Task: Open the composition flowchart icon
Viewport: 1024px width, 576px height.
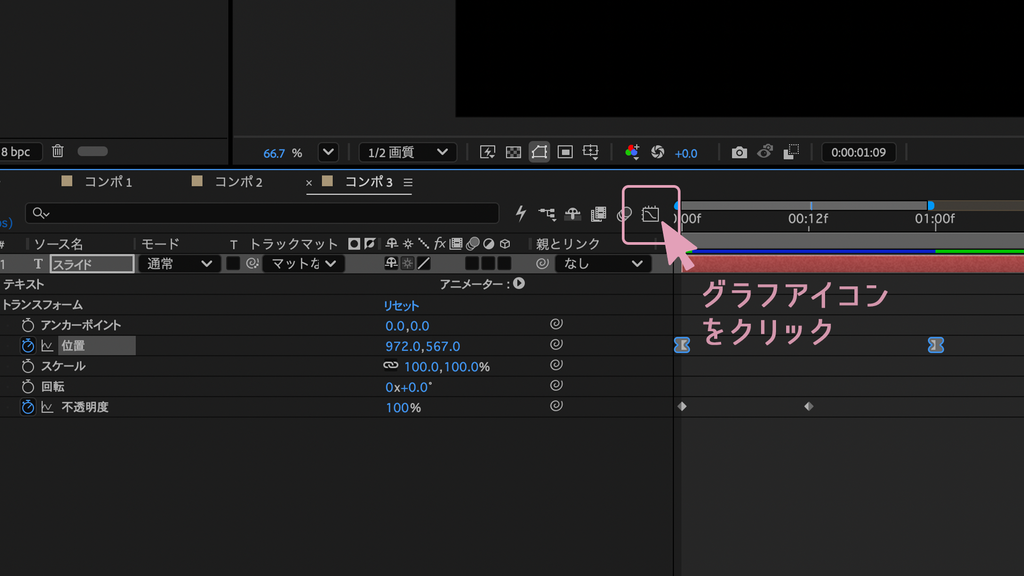Action: tap(547, 214)
